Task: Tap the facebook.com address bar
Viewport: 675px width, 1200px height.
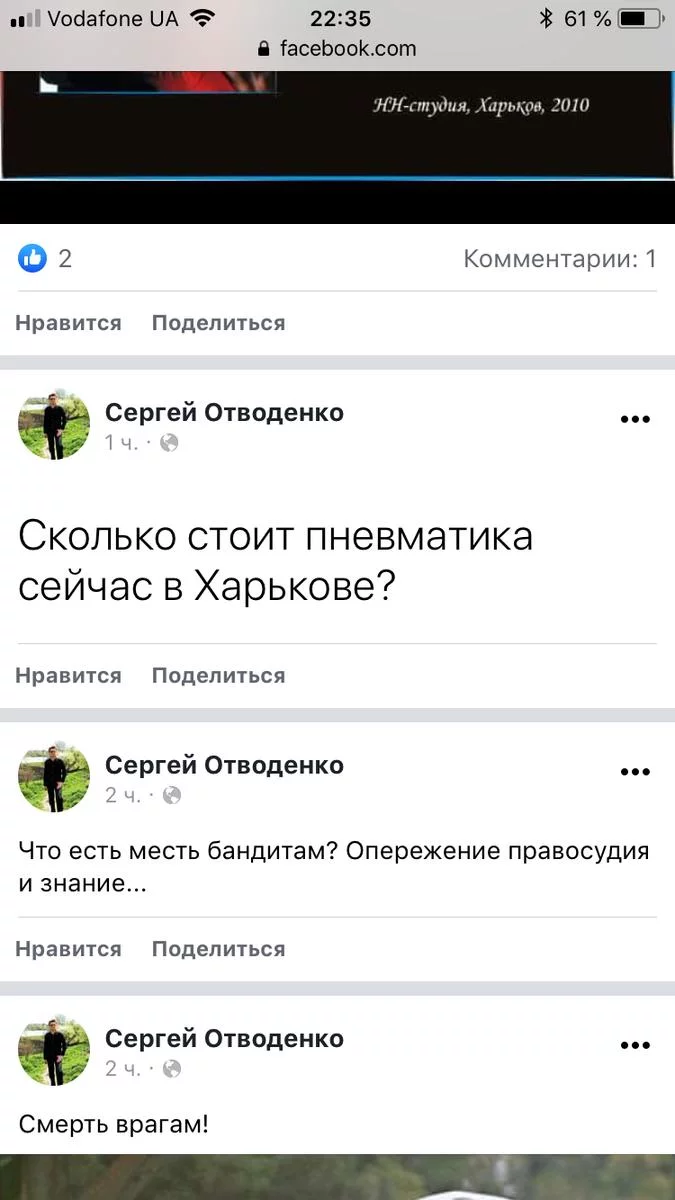Action: [347, 48]
